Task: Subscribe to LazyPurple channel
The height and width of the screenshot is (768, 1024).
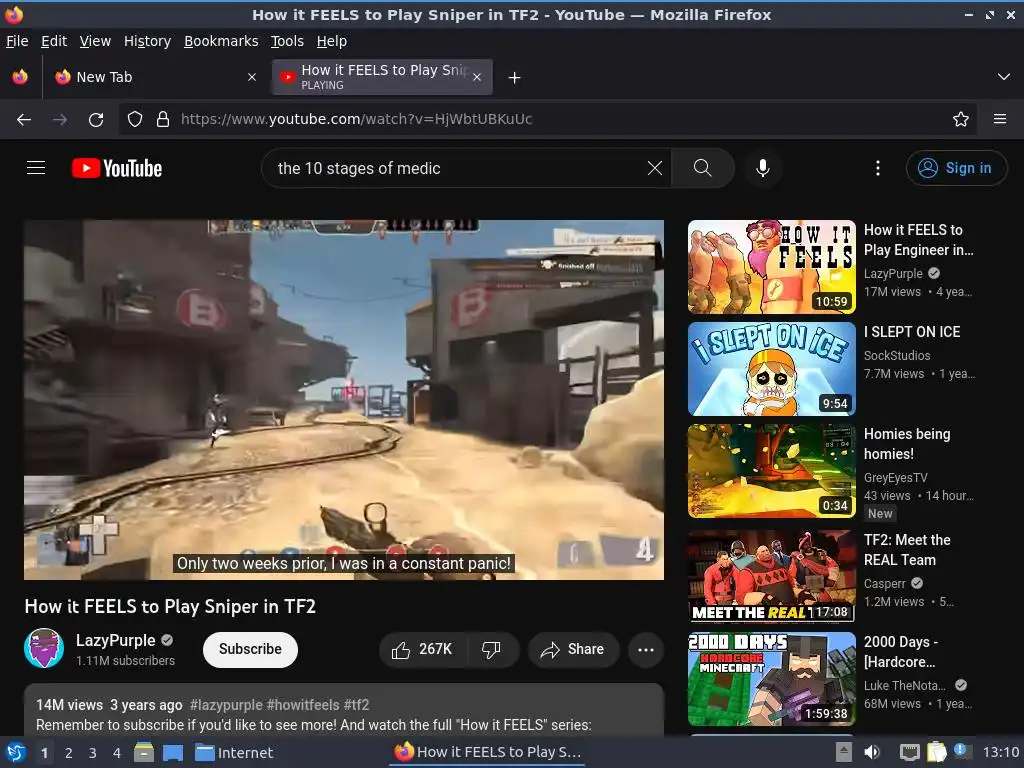Action: (x=250, y=649)
